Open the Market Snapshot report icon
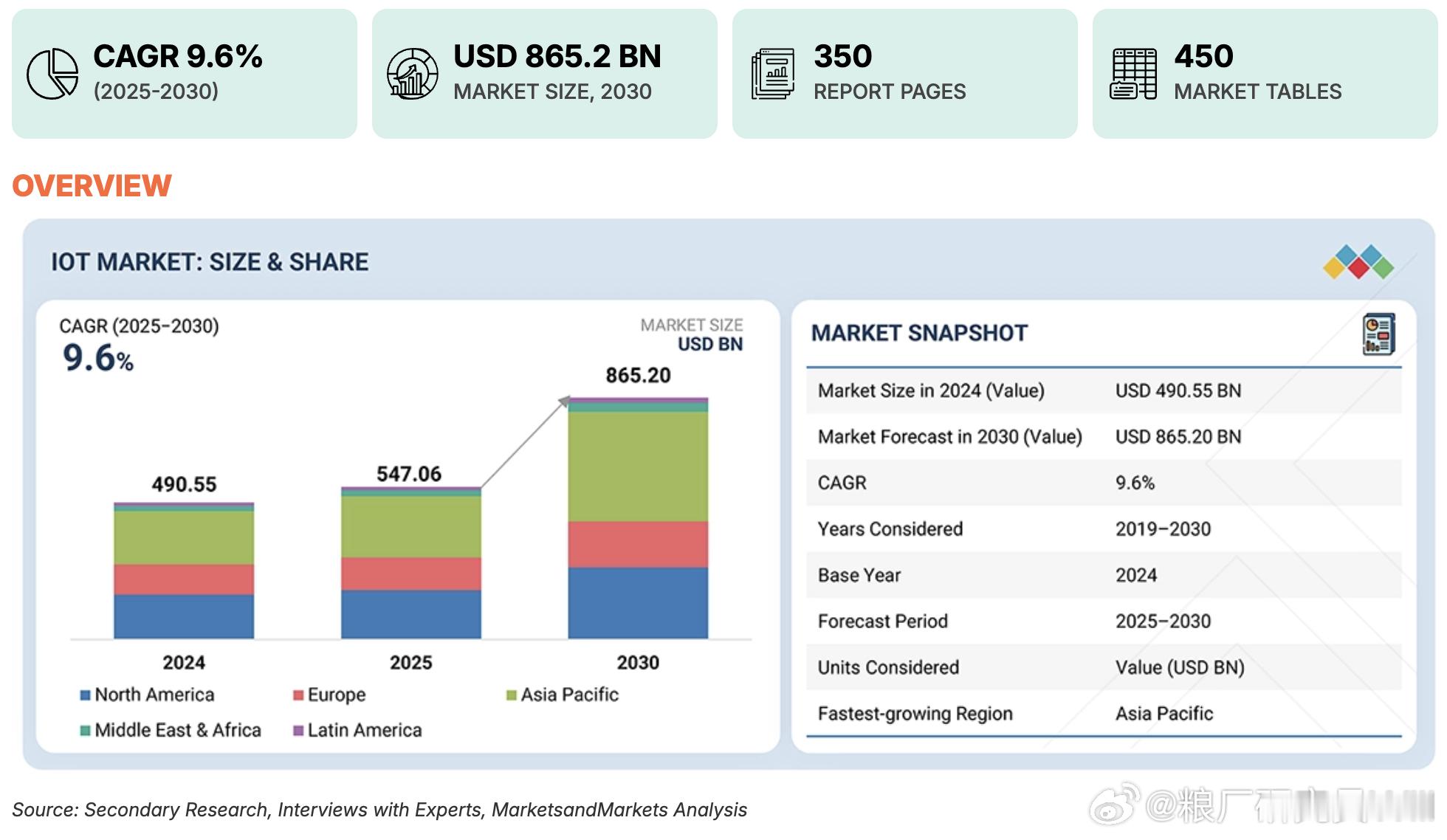1447x840 pixels. pos(1380,334)
